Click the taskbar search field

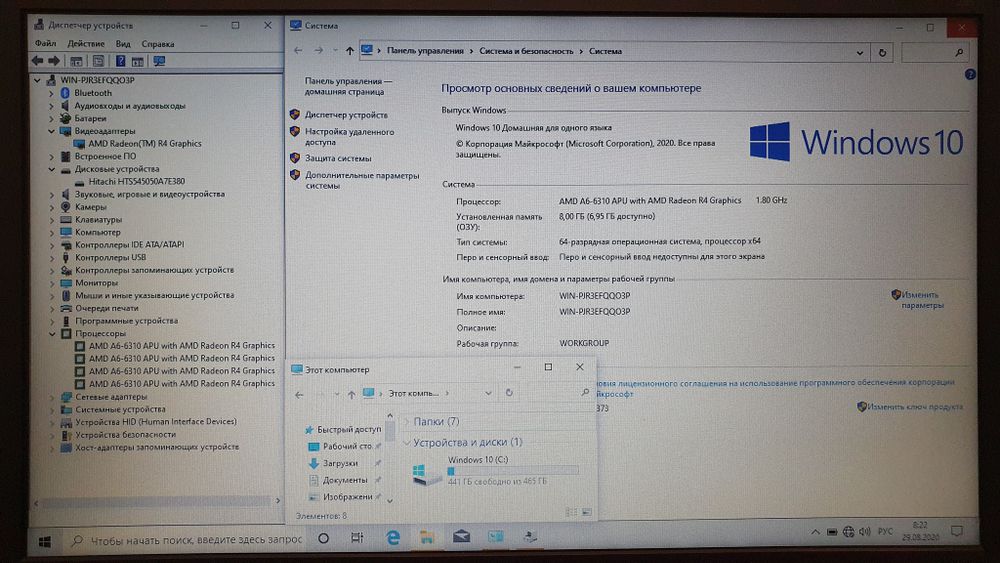[186, 540]
